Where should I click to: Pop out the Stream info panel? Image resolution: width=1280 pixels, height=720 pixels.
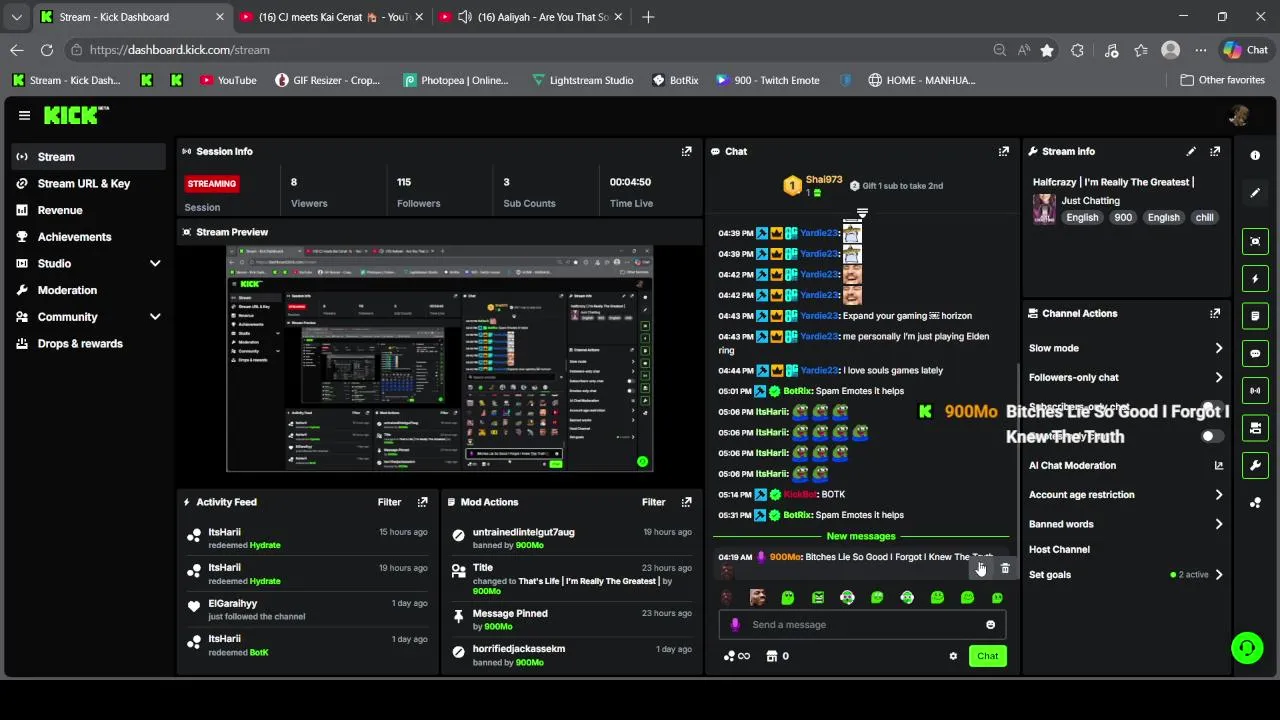tap(1215, 151)
